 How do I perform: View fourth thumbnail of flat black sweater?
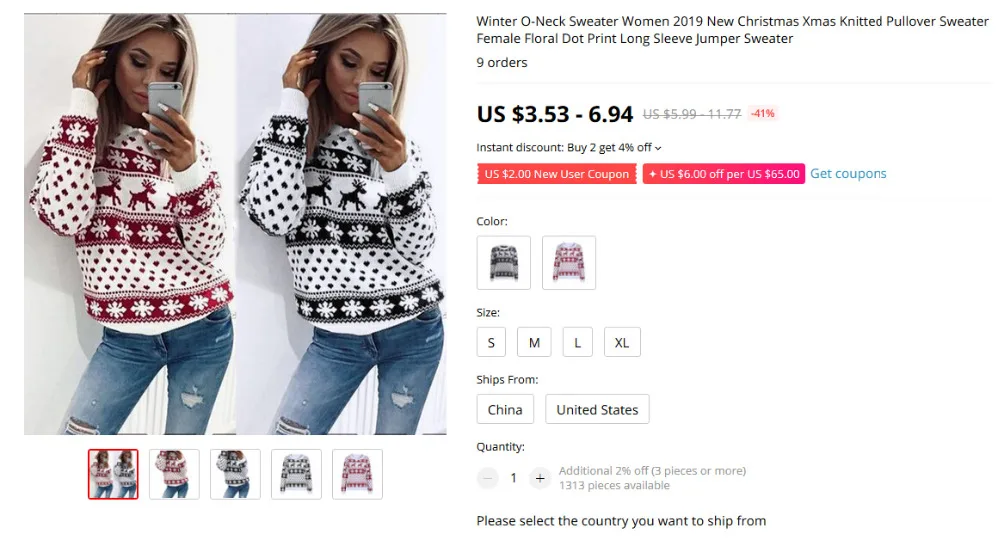[x=297, y=474]
